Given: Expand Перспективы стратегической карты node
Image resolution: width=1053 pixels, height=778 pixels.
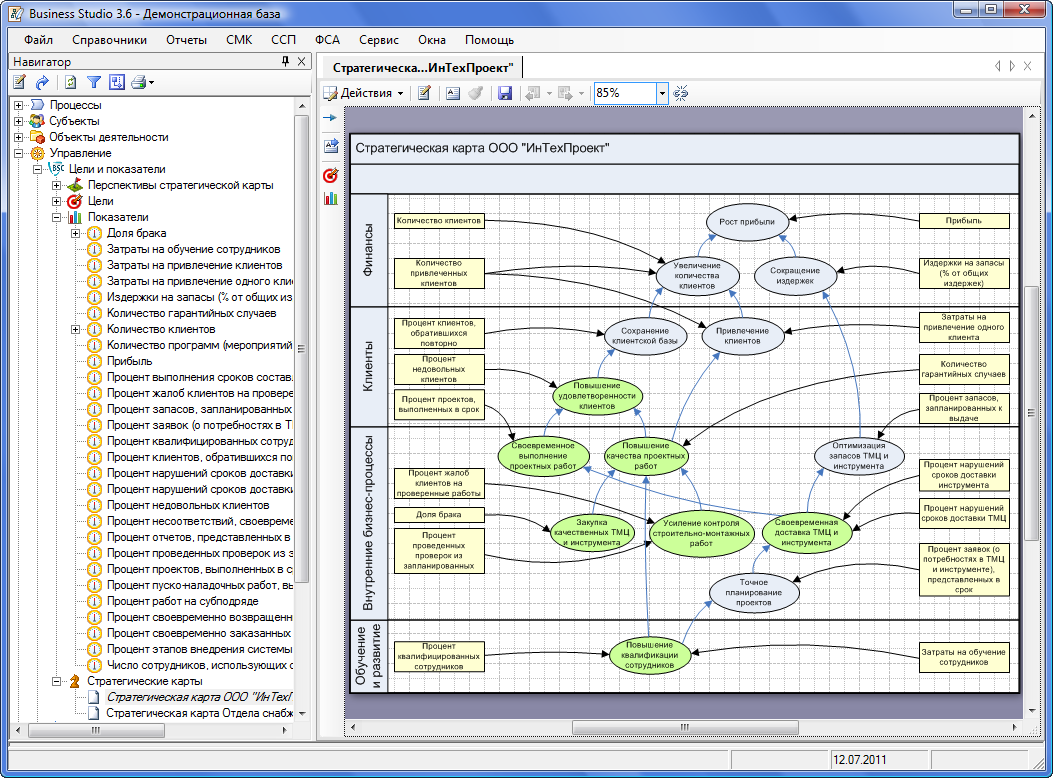Looking at the screenshot, I should (x=57, y=185).
